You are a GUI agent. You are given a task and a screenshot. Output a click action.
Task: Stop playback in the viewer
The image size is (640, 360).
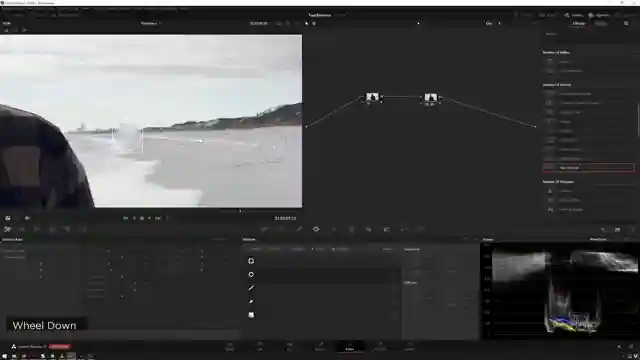pyautogui.click(x=142, y=218)
